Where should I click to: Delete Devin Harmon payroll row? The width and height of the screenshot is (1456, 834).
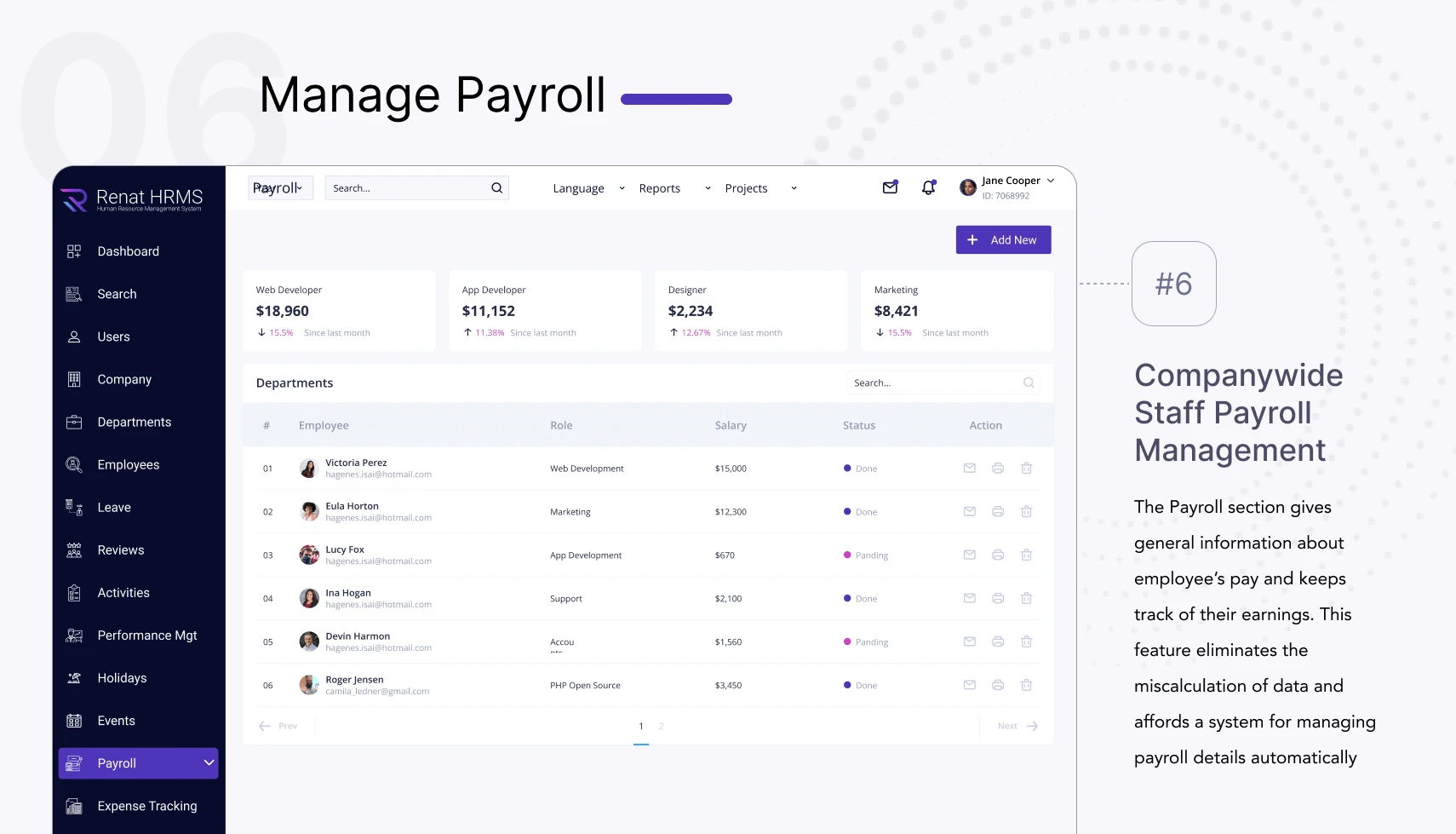(x=1027, y=641)
